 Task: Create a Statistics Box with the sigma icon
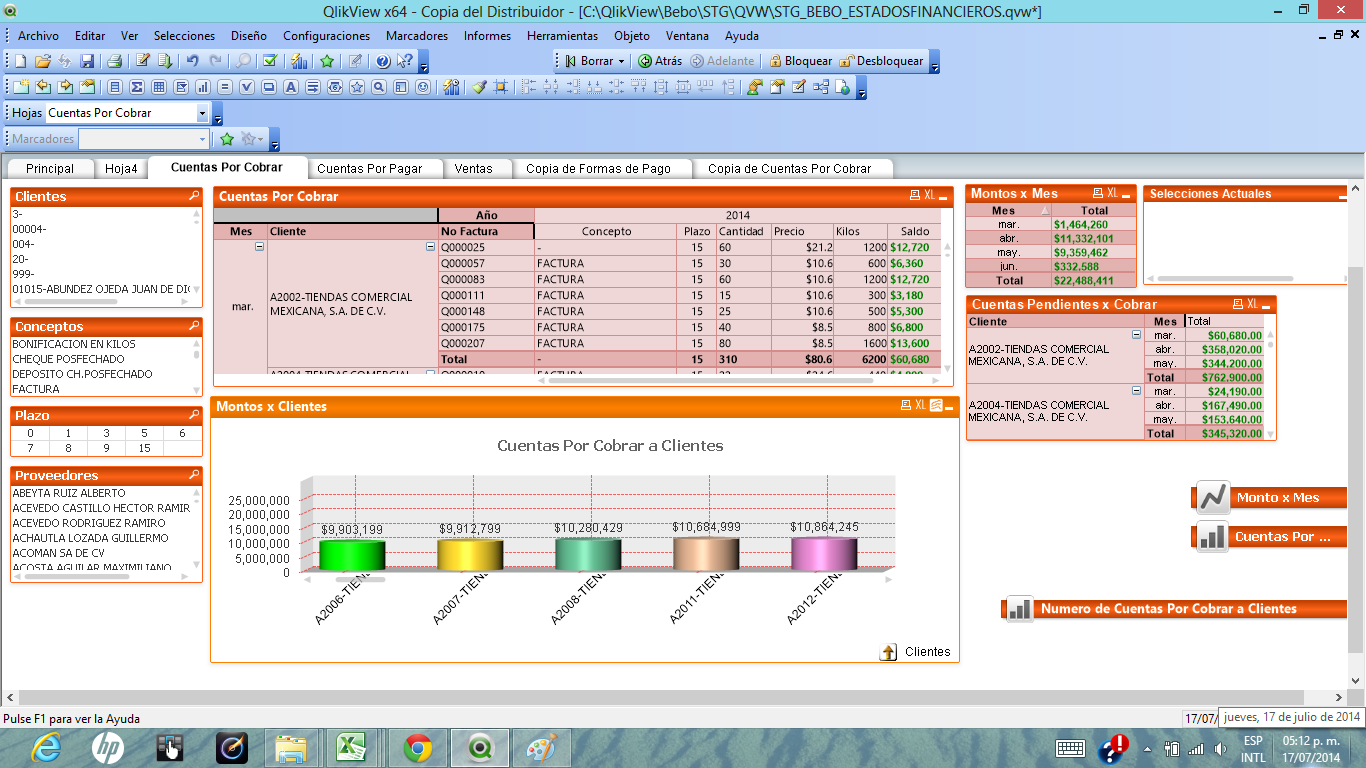pyautogui.click(x=137, y=87)
